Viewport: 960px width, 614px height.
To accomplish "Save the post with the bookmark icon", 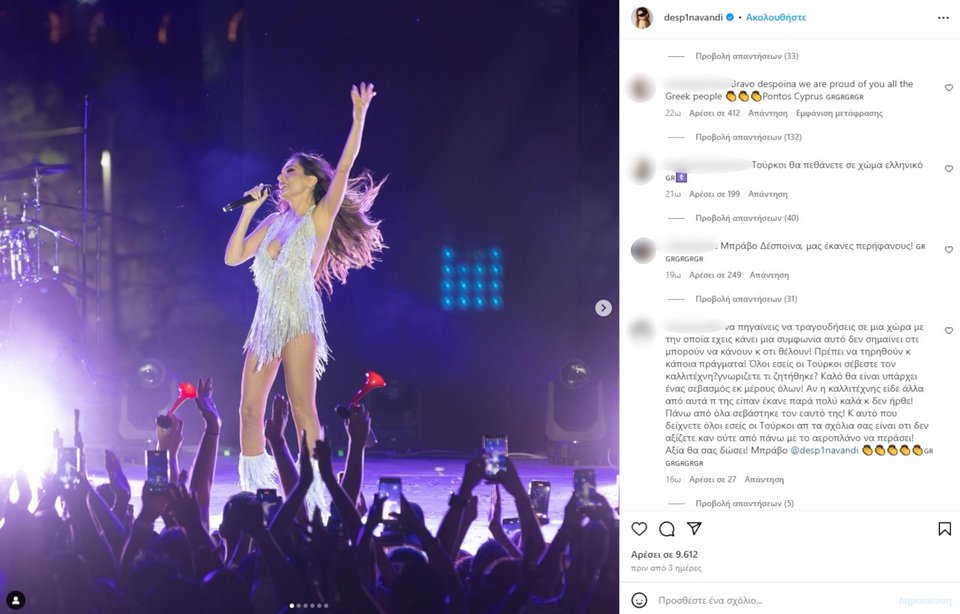I will 945,529.
